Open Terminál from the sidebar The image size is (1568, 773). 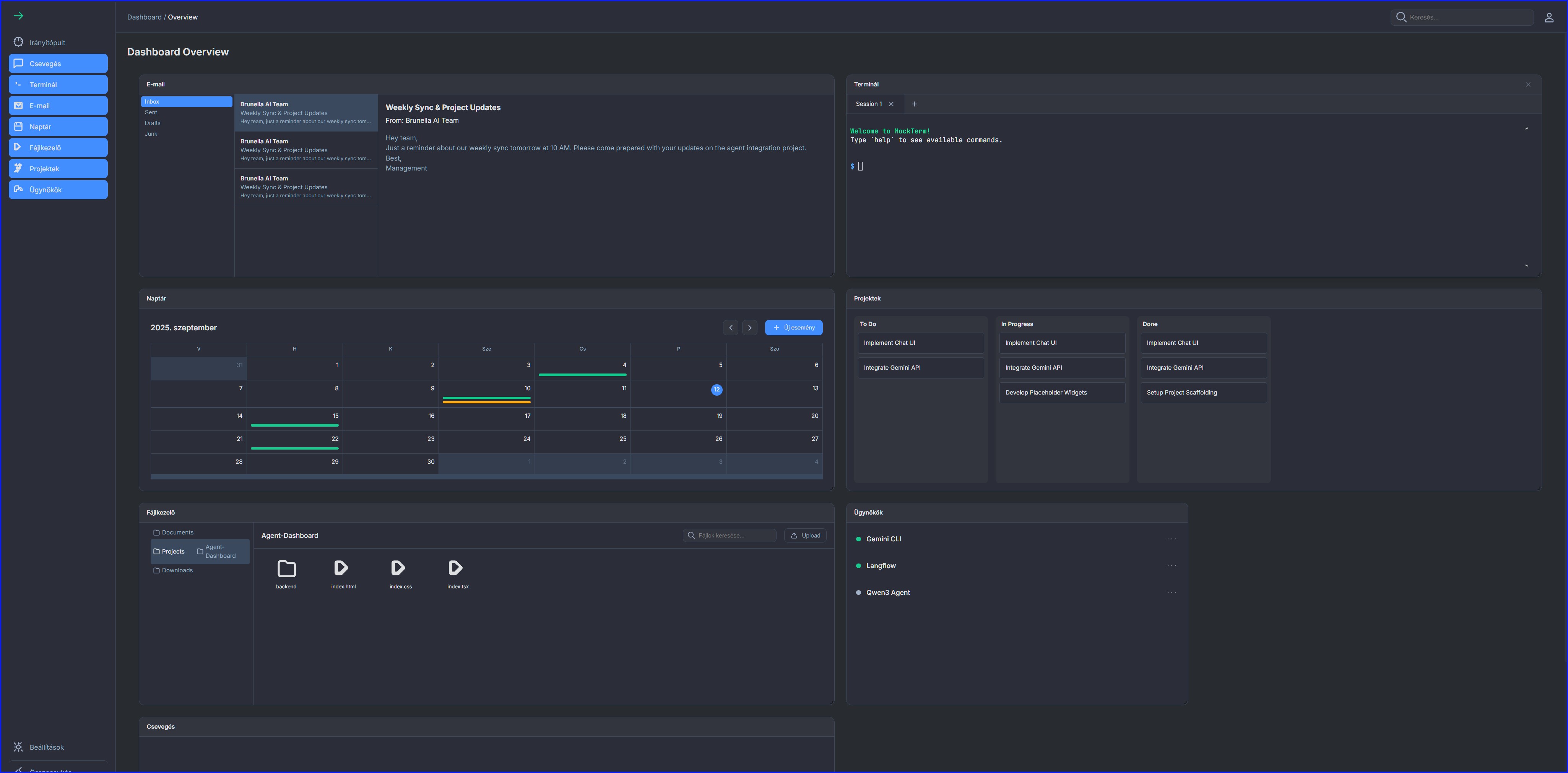58,84
